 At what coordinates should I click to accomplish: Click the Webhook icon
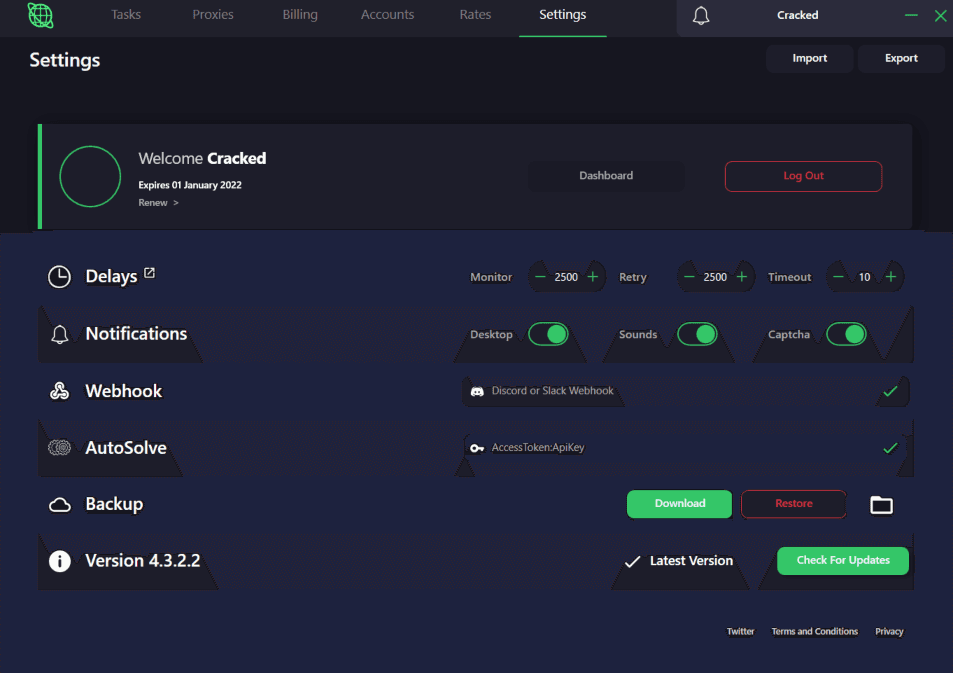(59, 391)
